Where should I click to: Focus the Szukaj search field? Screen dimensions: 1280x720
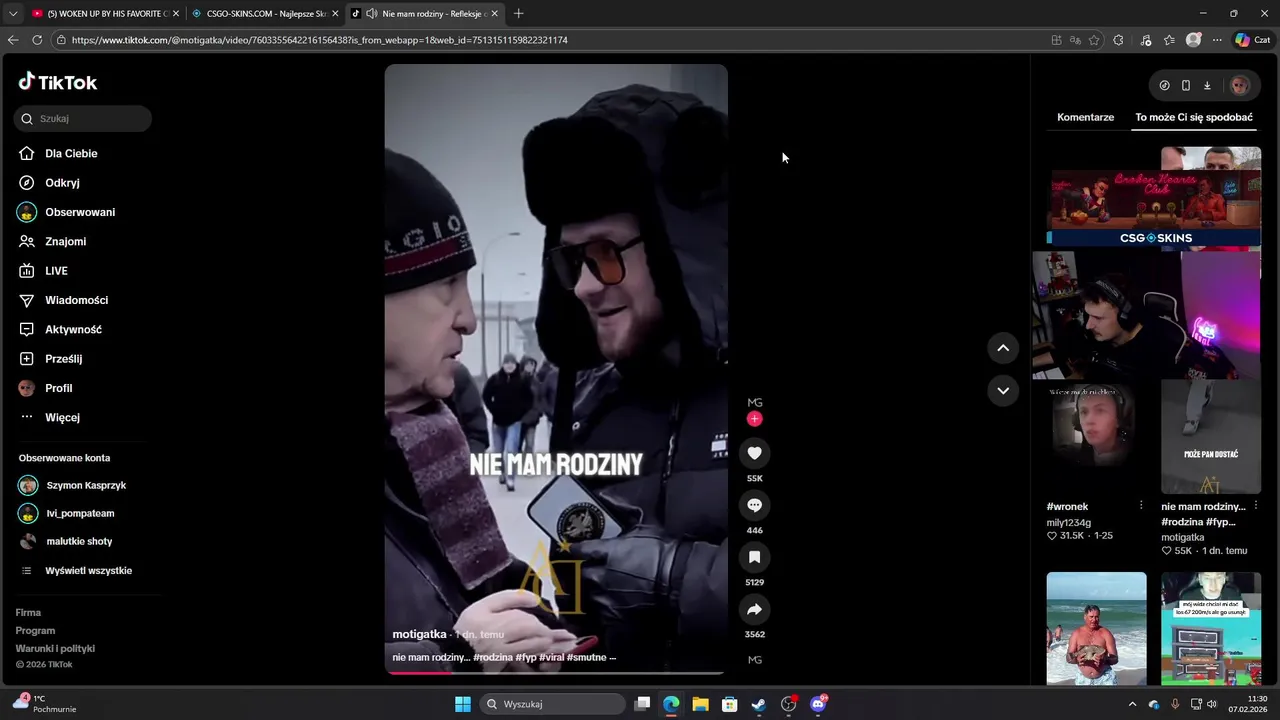coord(83,118)
